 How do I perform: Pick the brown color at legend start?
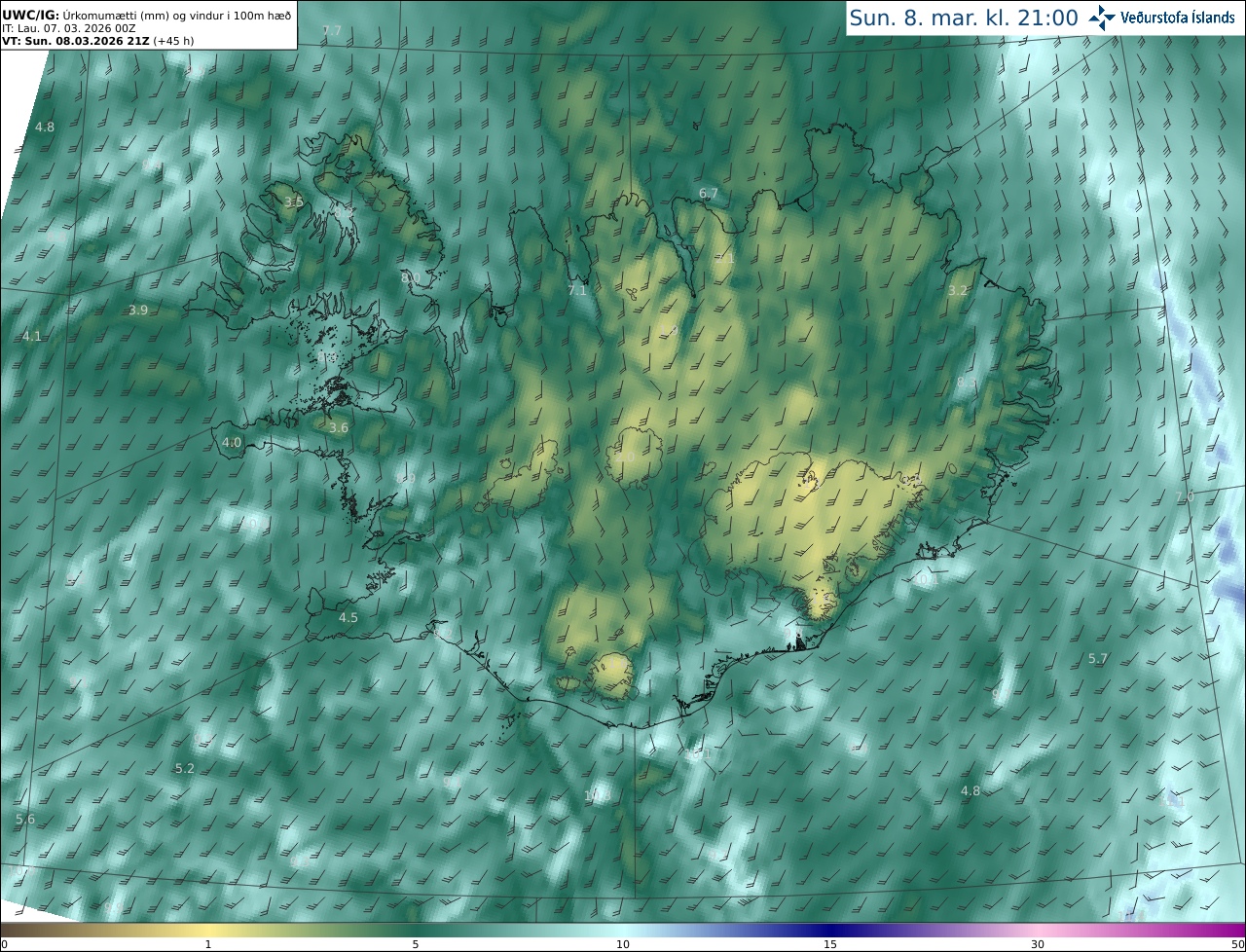8,931
